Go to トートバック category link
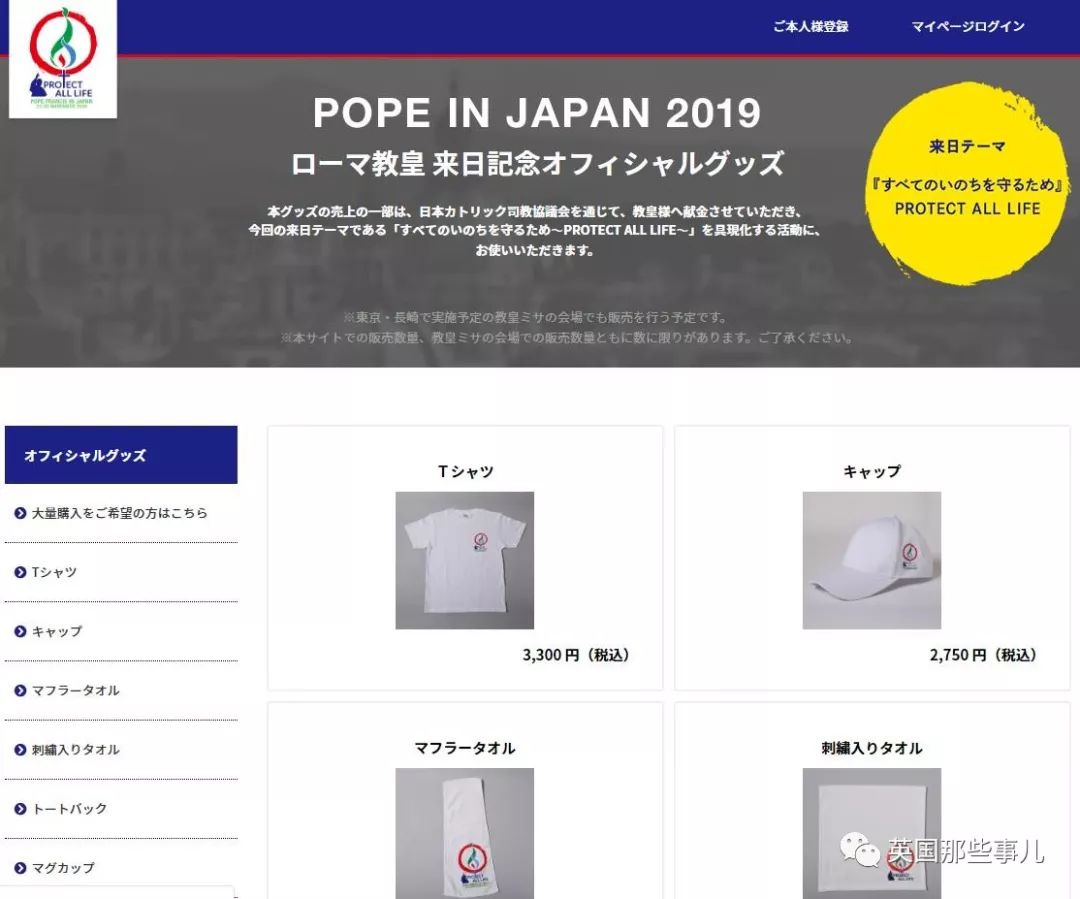The height and width of the screenshot is (899, 1080). pos(70,809)
